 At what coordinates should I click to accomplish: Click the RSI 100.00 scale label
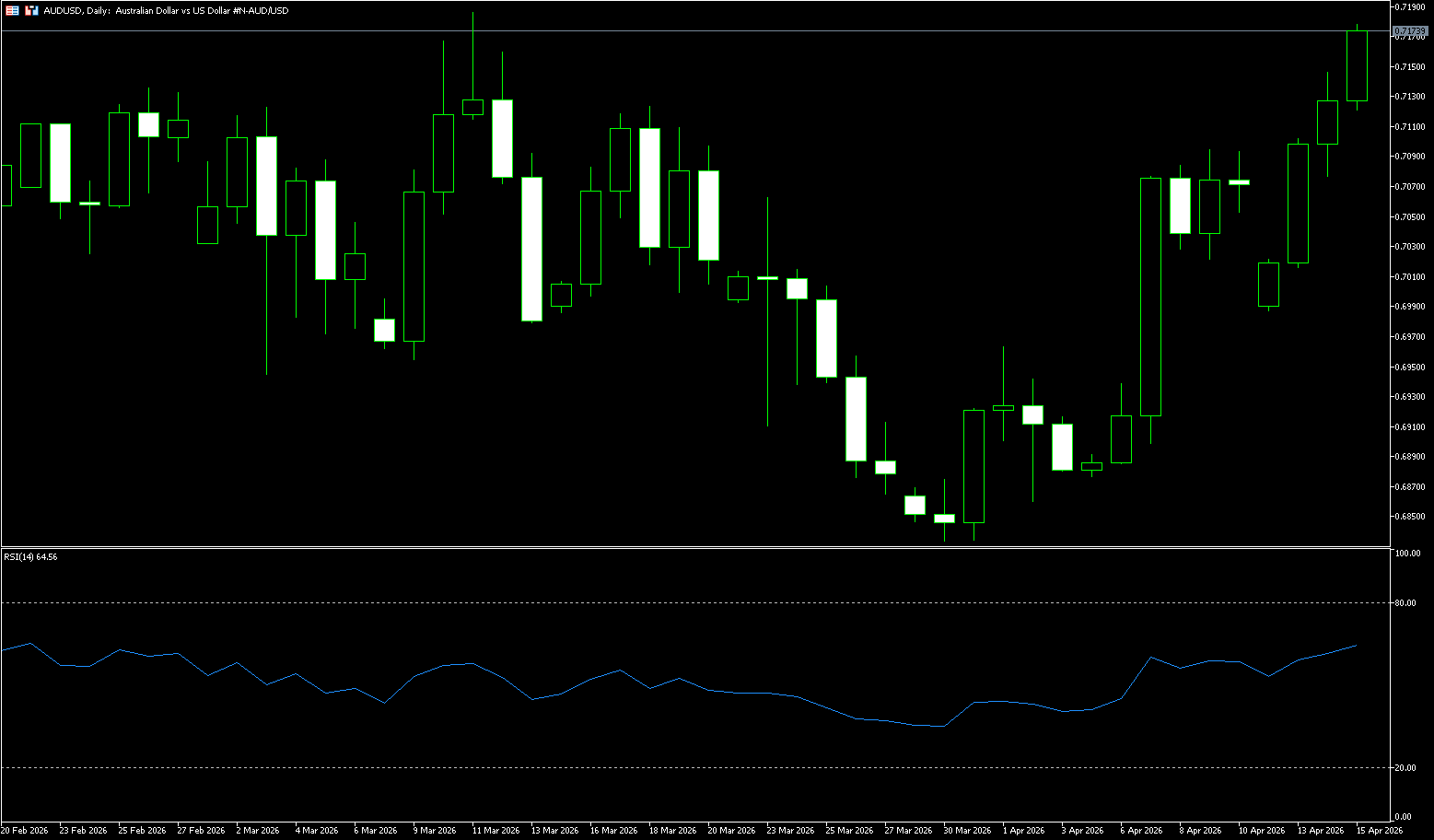(x=1407, y=554)
